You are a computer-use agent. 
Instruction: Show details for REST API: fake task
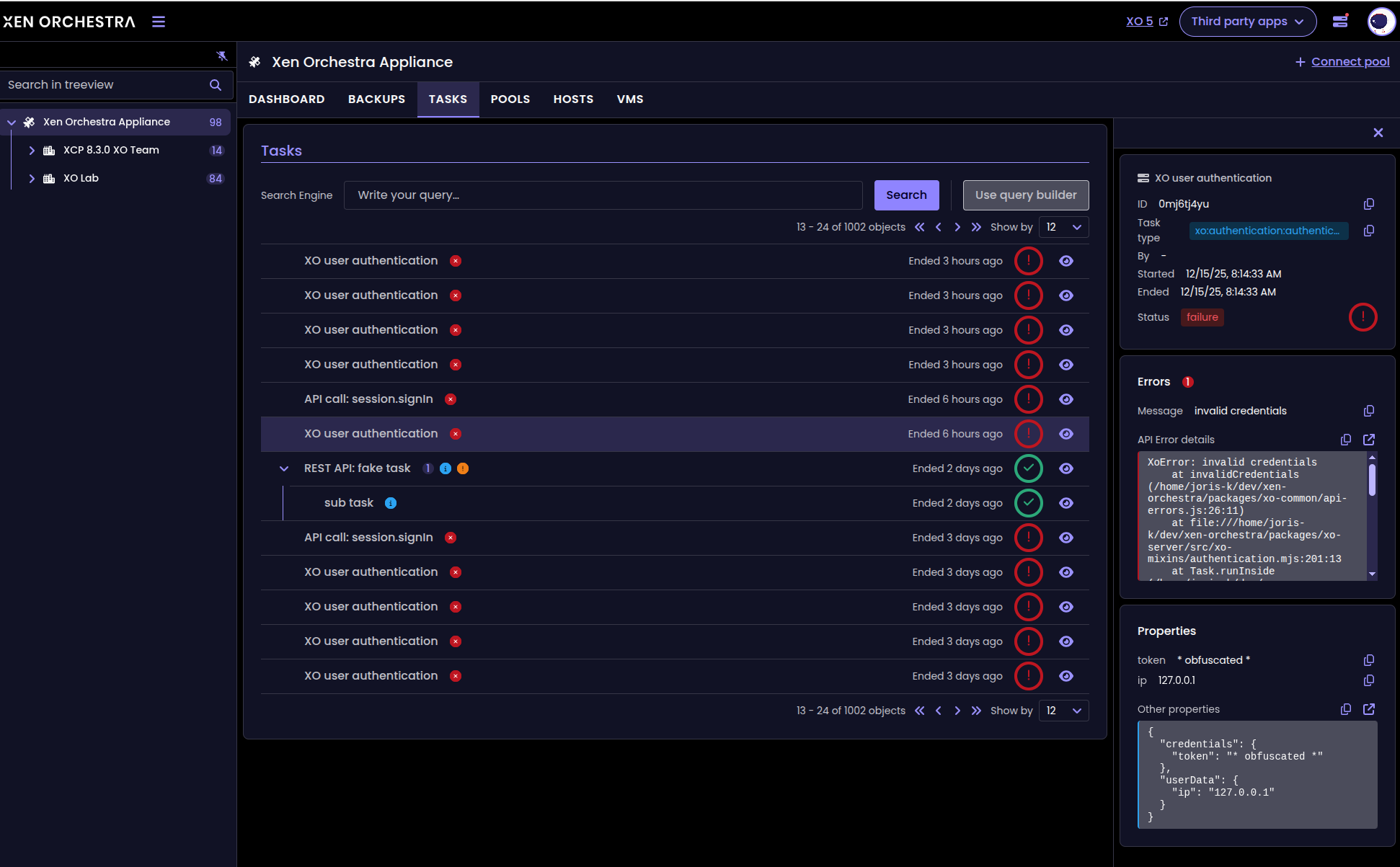coord(1065,468)
